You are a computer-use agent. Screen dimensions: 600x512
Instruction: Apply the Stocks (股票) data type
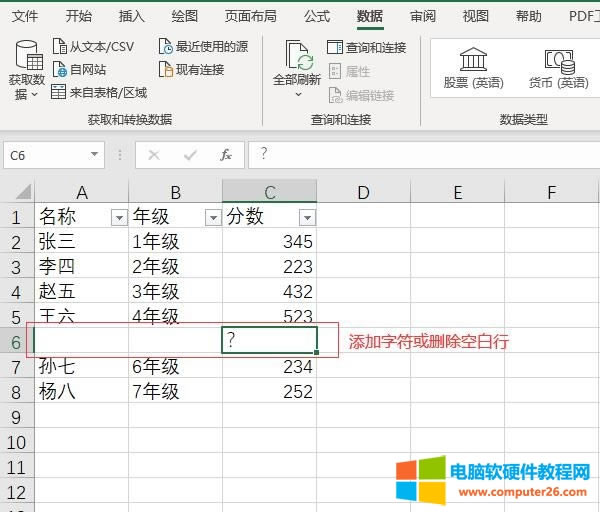click(x=473, y=69)
